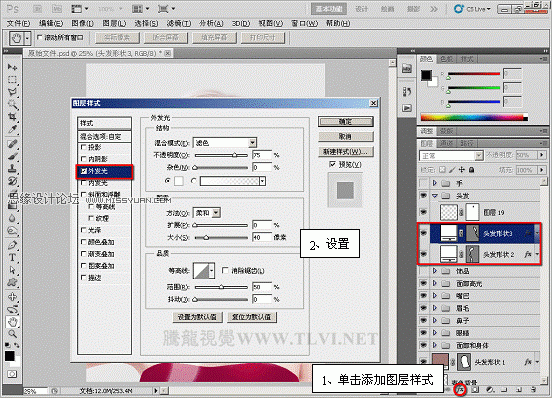
Task: Select the Zoom tool
Action: click(x=13, y=334)
